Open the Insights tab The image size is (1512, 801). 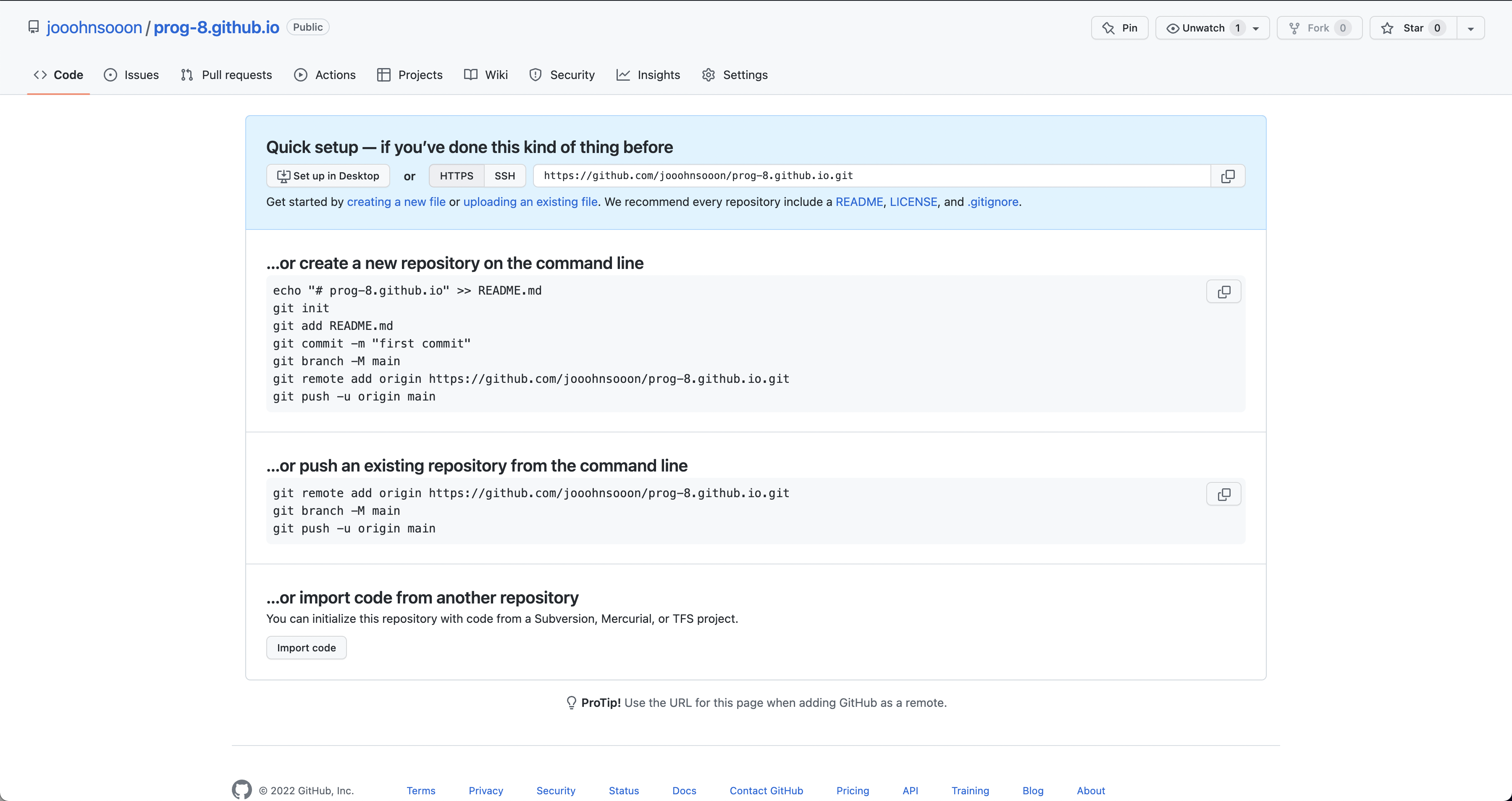[x=648, y=74]
